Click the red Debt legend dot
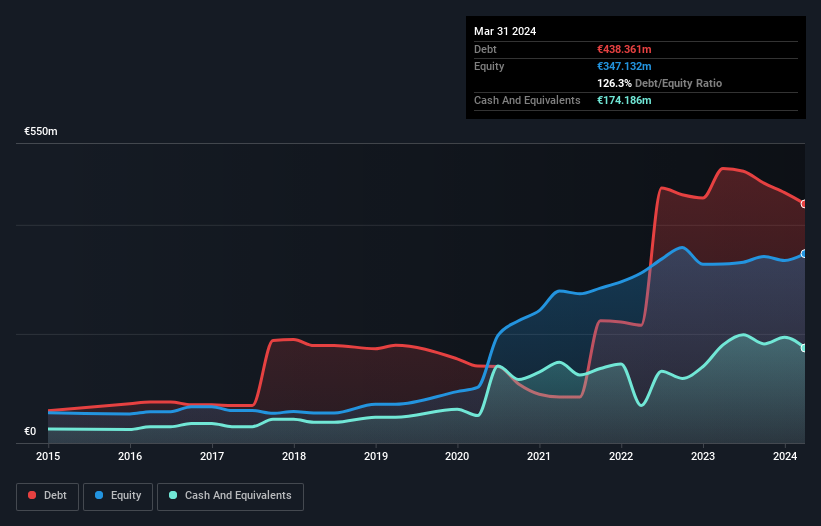Viewport: 821px width, 526px height. pyautogui.click(x=32, y=495)
